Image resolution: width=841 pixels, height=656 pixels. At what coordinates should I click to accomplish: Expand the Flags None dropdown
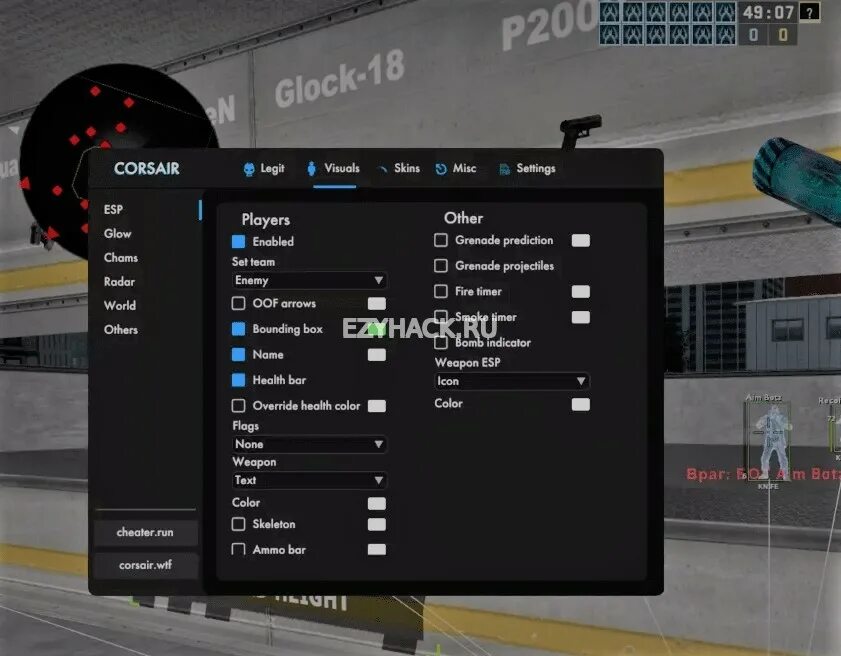click(309, 444)
